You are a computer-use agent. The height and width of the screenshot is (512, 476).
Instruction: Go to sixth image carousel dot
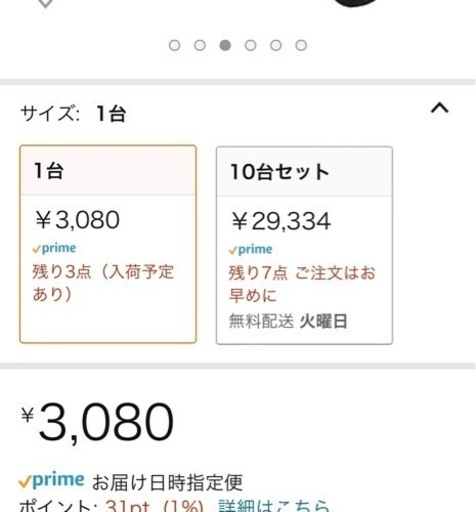click(x=301, y=45)
